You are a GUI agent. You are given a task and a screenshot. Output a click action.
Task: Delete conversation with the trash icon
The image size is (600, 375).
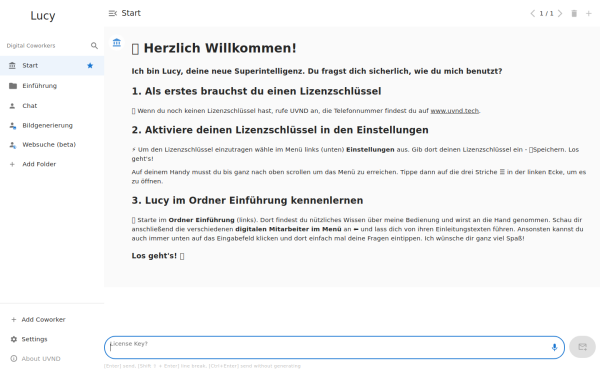click(574, 13)
